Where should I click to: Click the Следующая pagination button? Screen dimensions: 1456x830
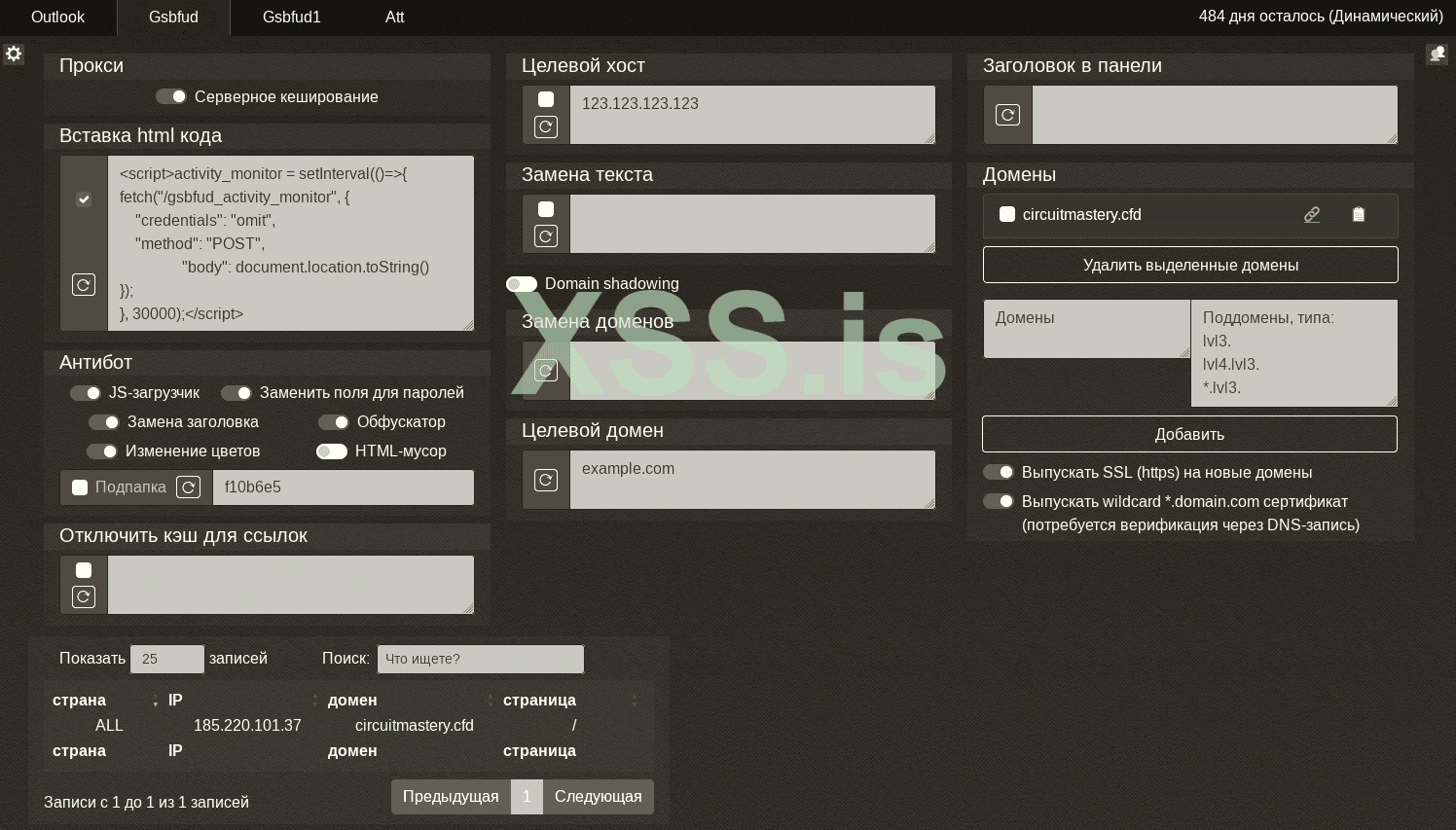[599, 797]
